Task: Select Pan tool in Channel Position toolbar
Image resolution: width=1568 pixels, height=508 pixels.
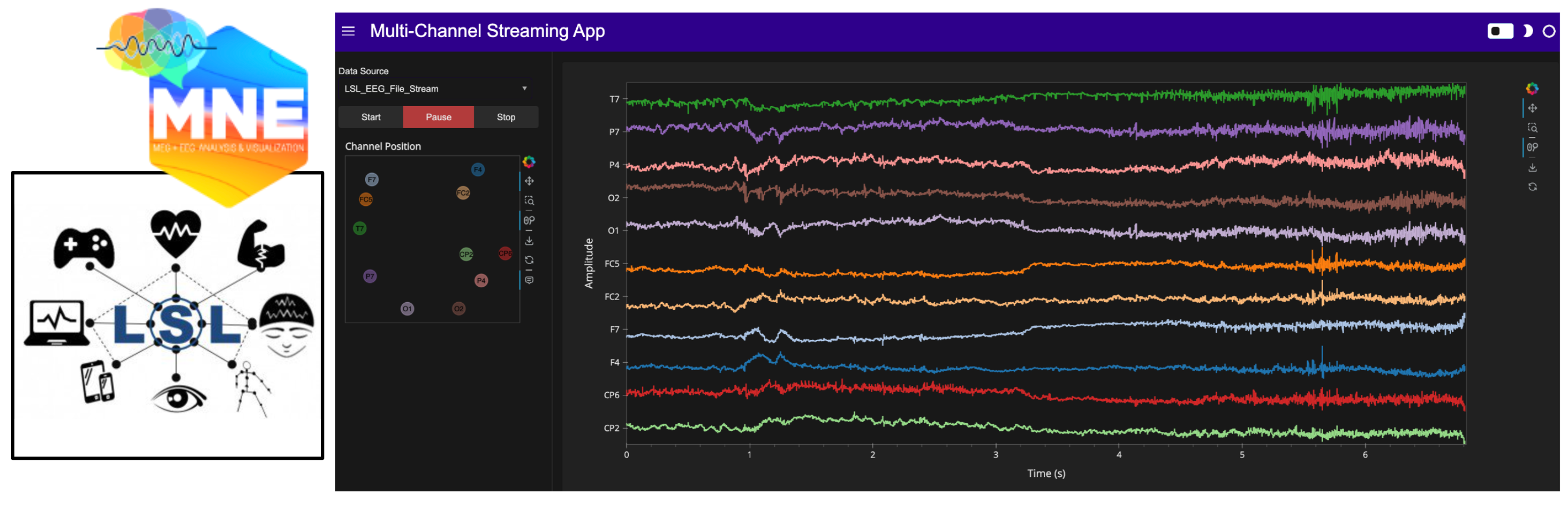Action: (x=529, y=181)
